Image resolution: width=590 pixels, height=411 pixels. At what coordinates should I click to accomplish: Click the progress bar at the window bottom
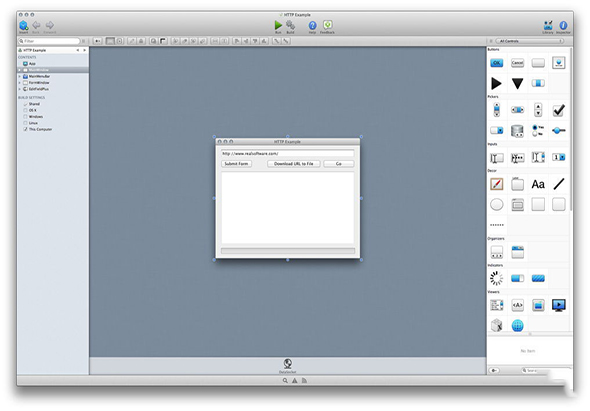[x=288, y=251]
